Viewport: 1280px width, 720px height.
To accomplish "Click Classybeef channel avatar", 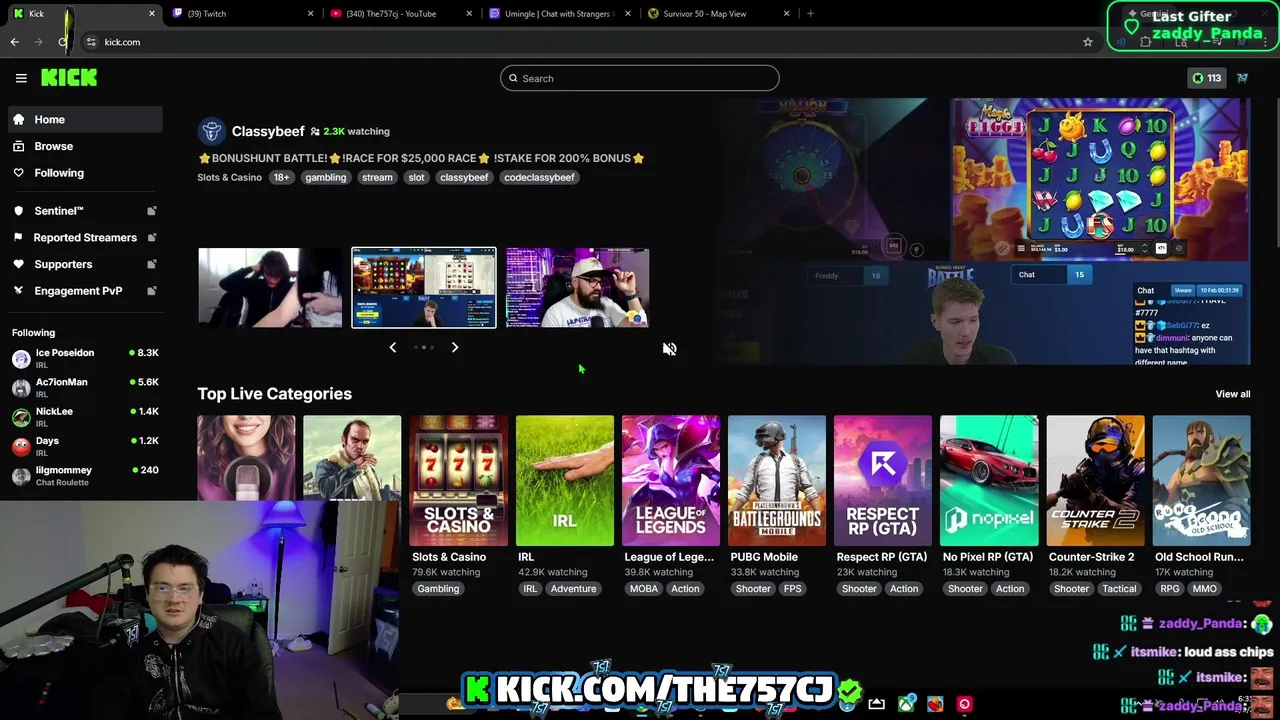I will [x=211, y=131].
